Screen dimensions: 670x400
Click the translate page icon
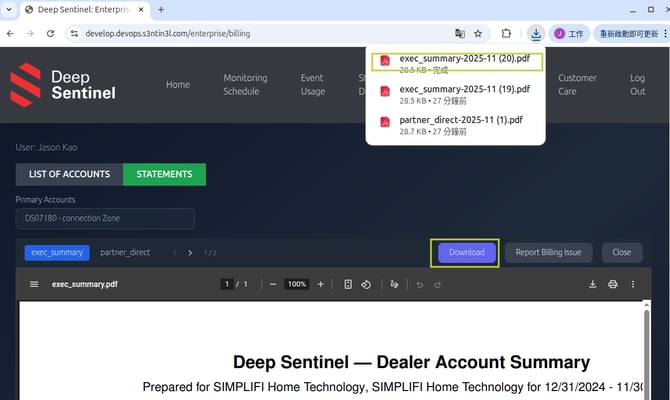(460, 33)
